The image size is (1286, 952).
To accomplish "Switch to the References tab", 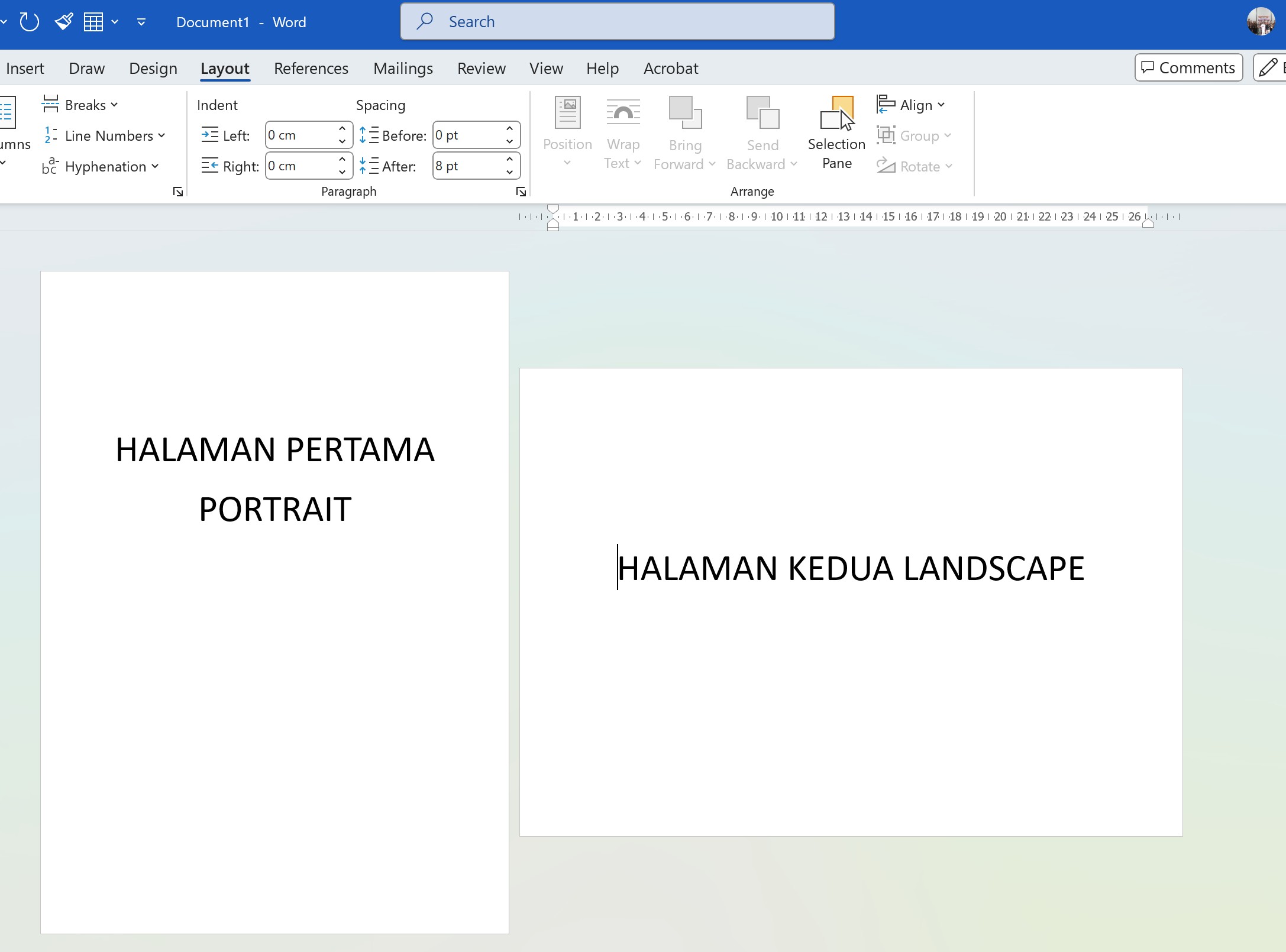I will pos(311,68).
